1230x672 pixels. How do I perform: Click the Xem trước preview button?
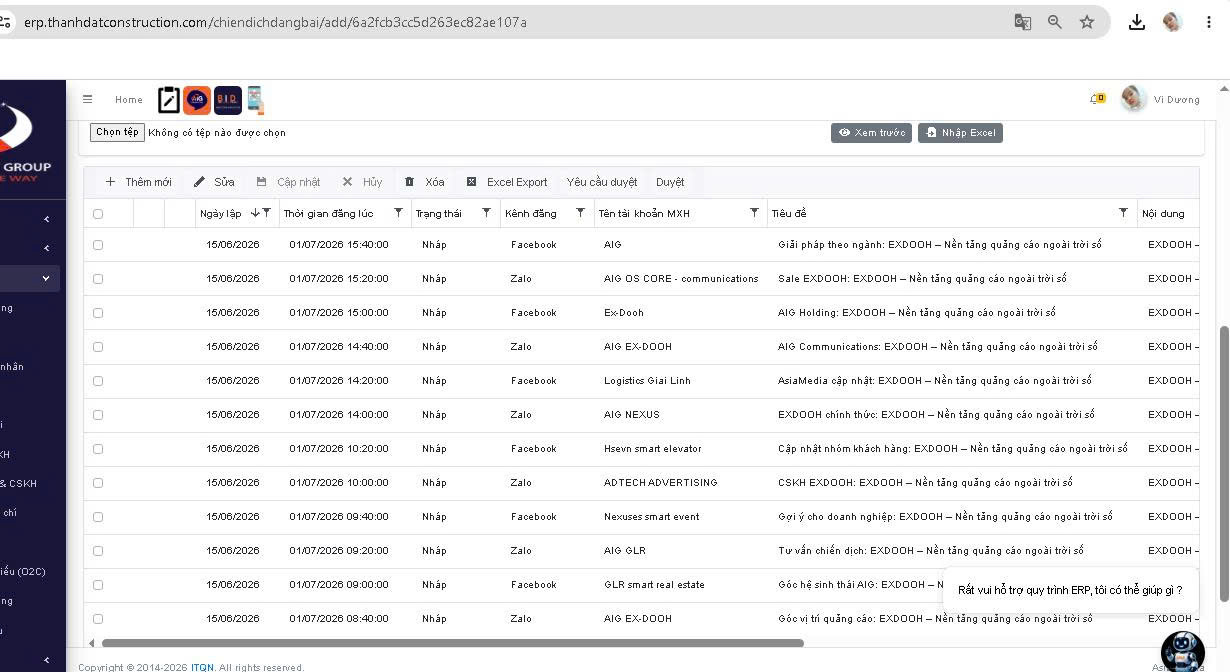pyautogui.click(x=871, y=133)
